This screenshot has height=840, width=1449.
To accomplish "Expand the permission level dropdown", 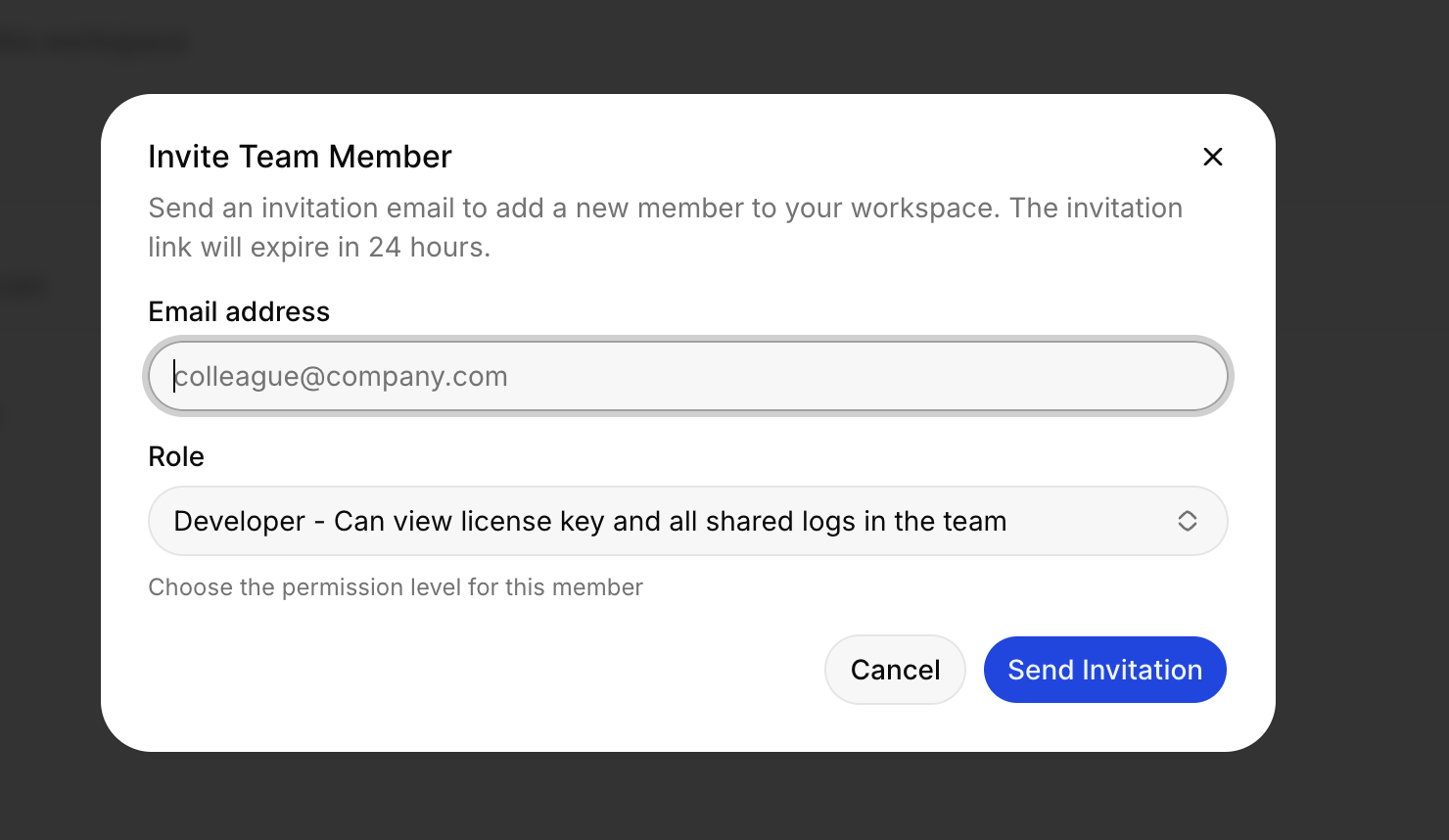I will [x=685, y=521].
